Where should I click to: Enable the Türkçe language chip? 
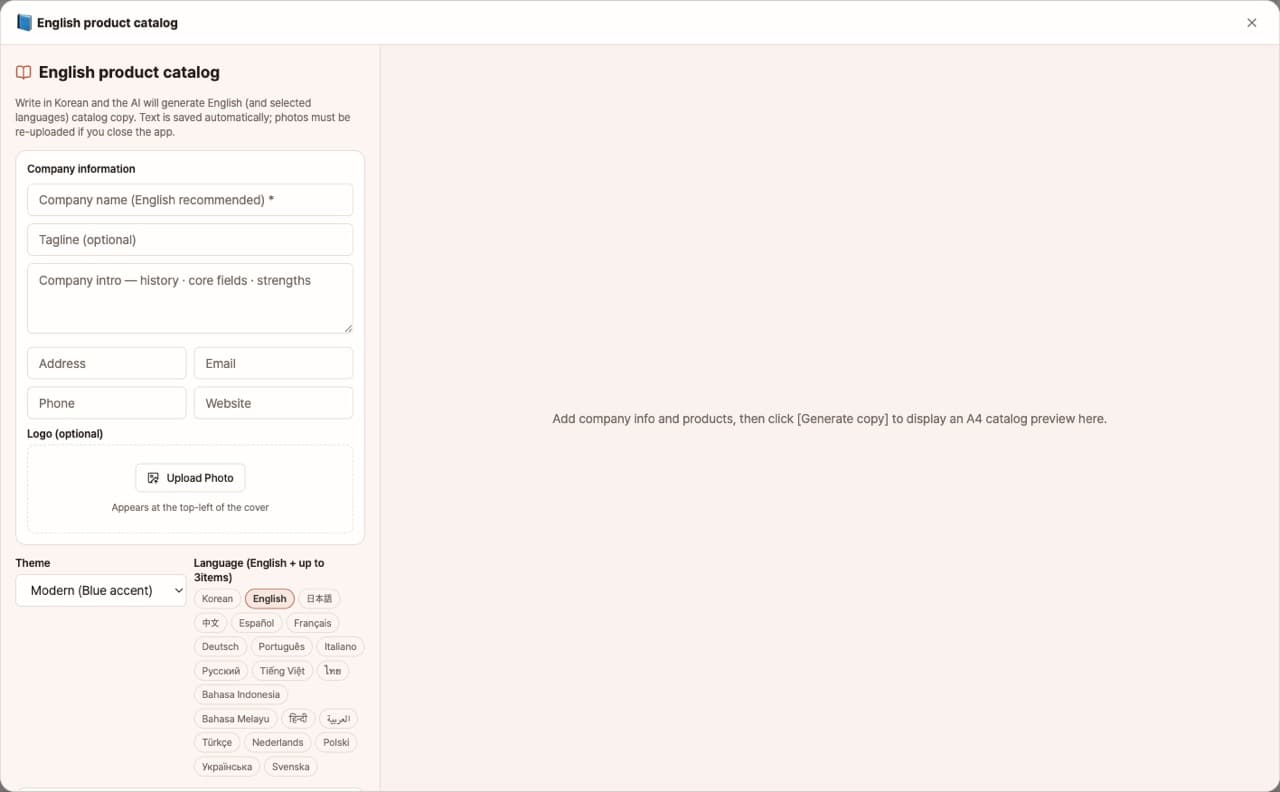(x=217, y=743)
